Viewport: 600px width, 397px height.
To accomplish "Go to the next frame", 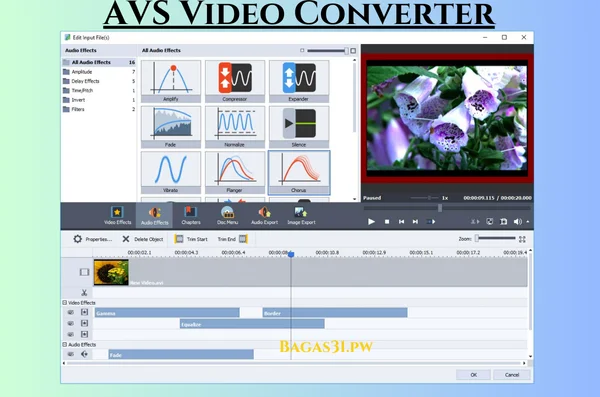I will tap(415, 222).
